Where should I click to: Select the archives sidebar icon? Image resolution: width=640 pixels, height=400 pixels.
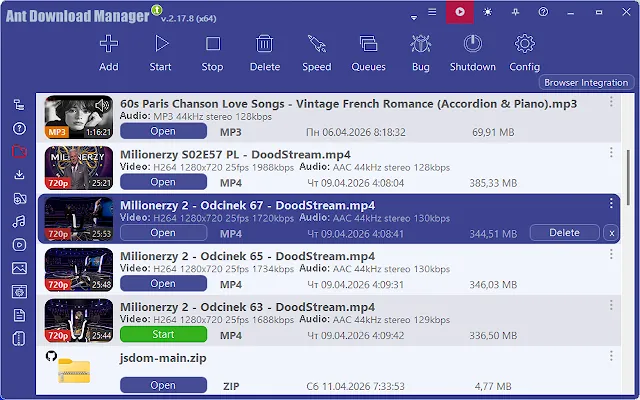tap(19, 339)
